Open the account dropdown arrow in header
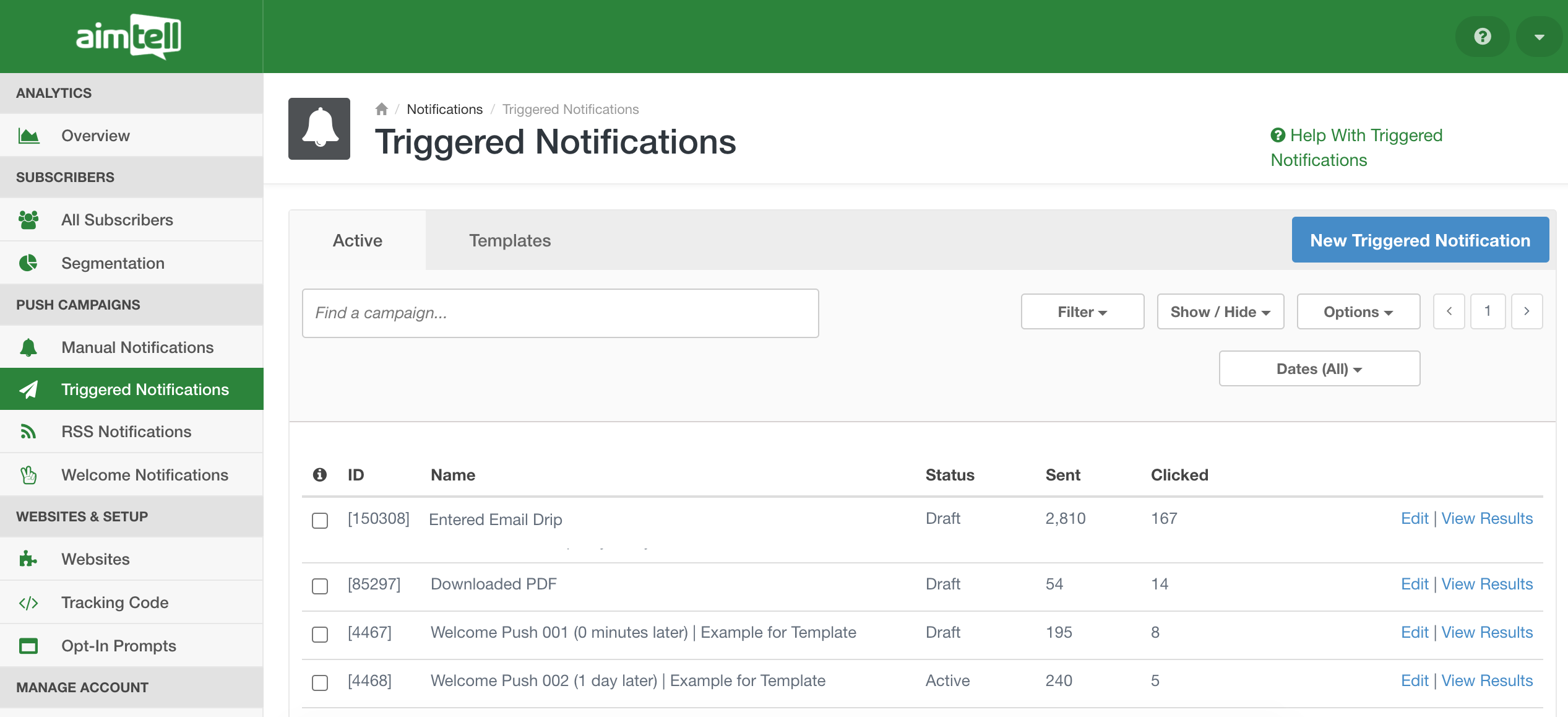The width and height of the screenshot is (1568, 717). tap(1539, 37)
